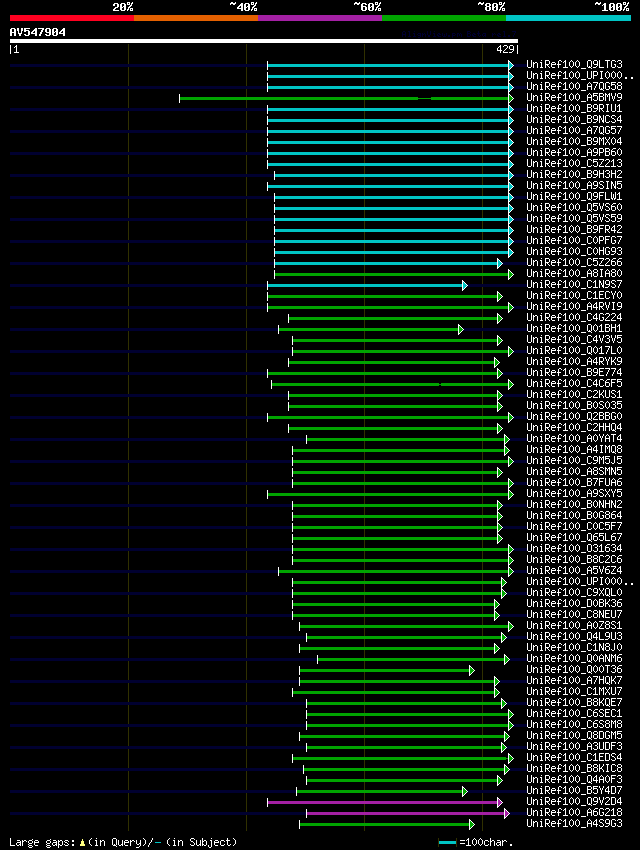Open hit UniRef100_B9NCS4

click(574, 119)
